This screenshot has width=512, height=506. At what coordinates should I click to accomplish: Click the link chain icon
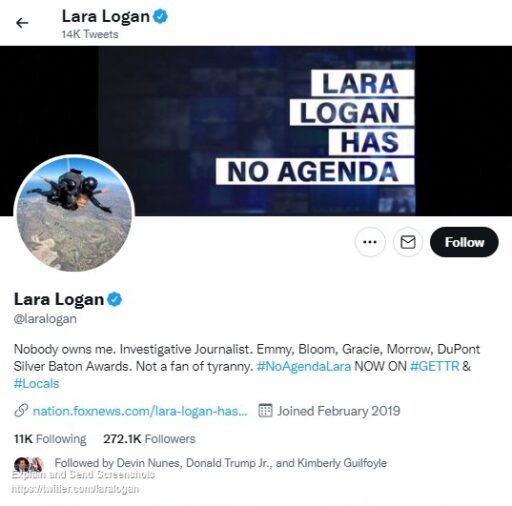(21, 411)
